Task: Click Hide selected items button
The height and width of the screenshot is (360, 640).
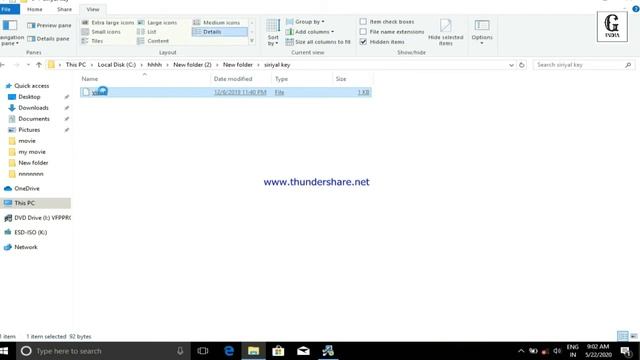Action: tap(446, 32)
